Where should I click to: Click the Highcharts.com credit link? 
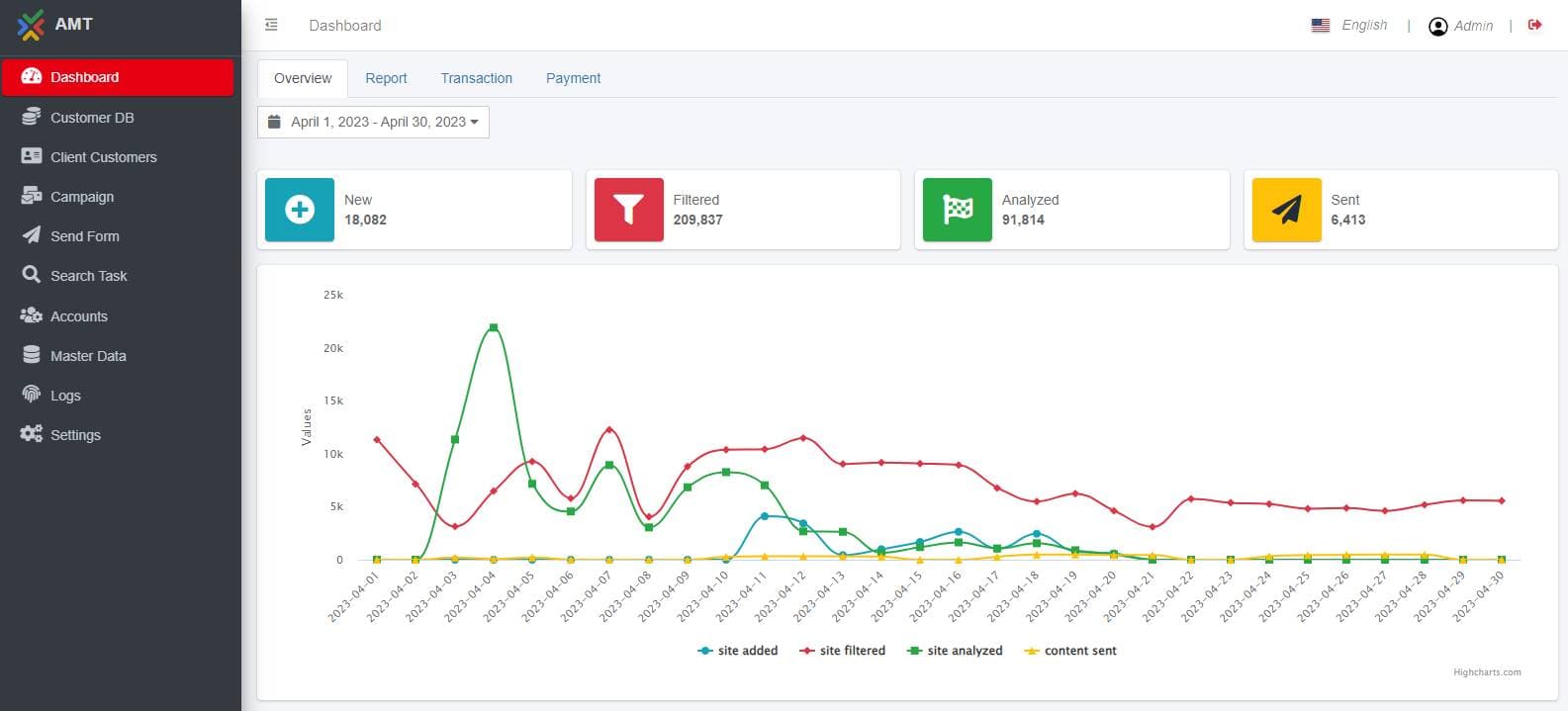tap(1487, 672)
